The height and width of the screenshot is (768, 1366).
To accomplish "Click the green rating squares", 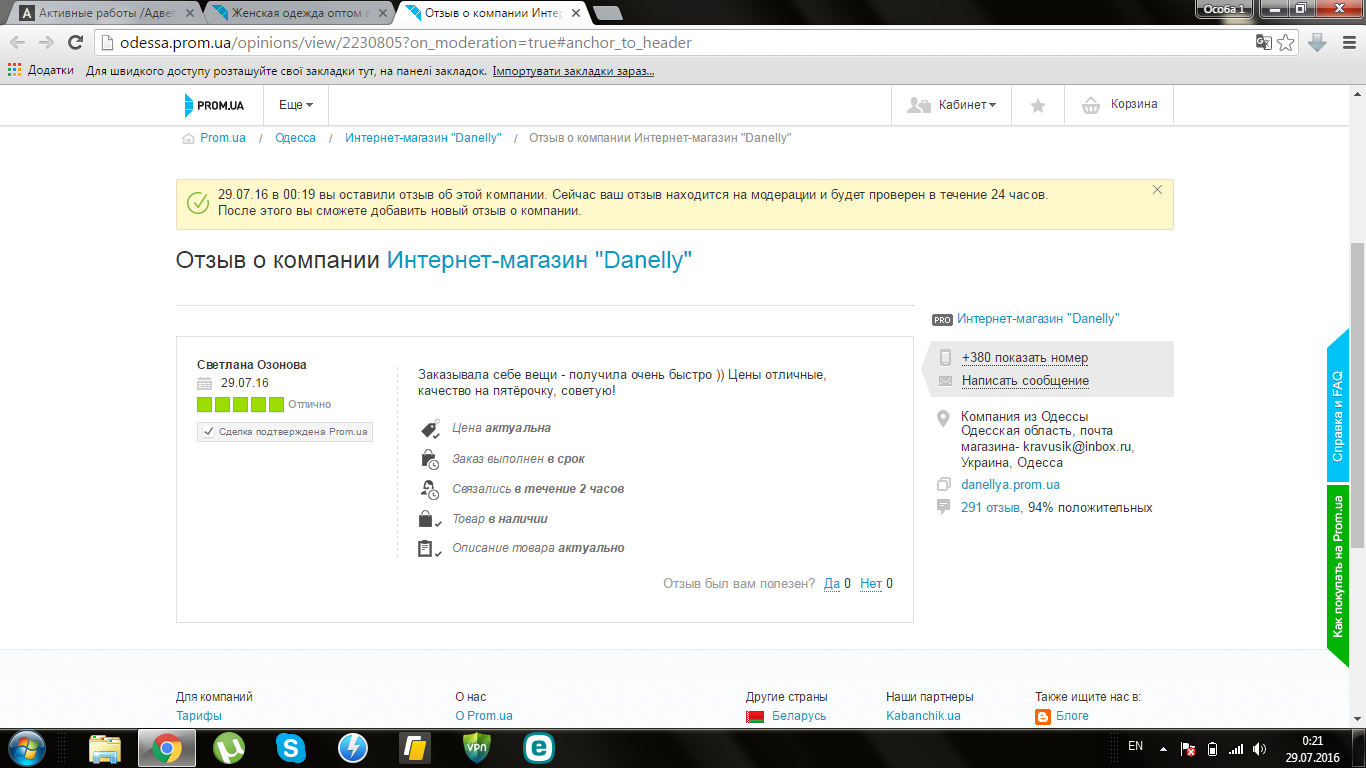I will pyautogui.click(x=240, y=405).
